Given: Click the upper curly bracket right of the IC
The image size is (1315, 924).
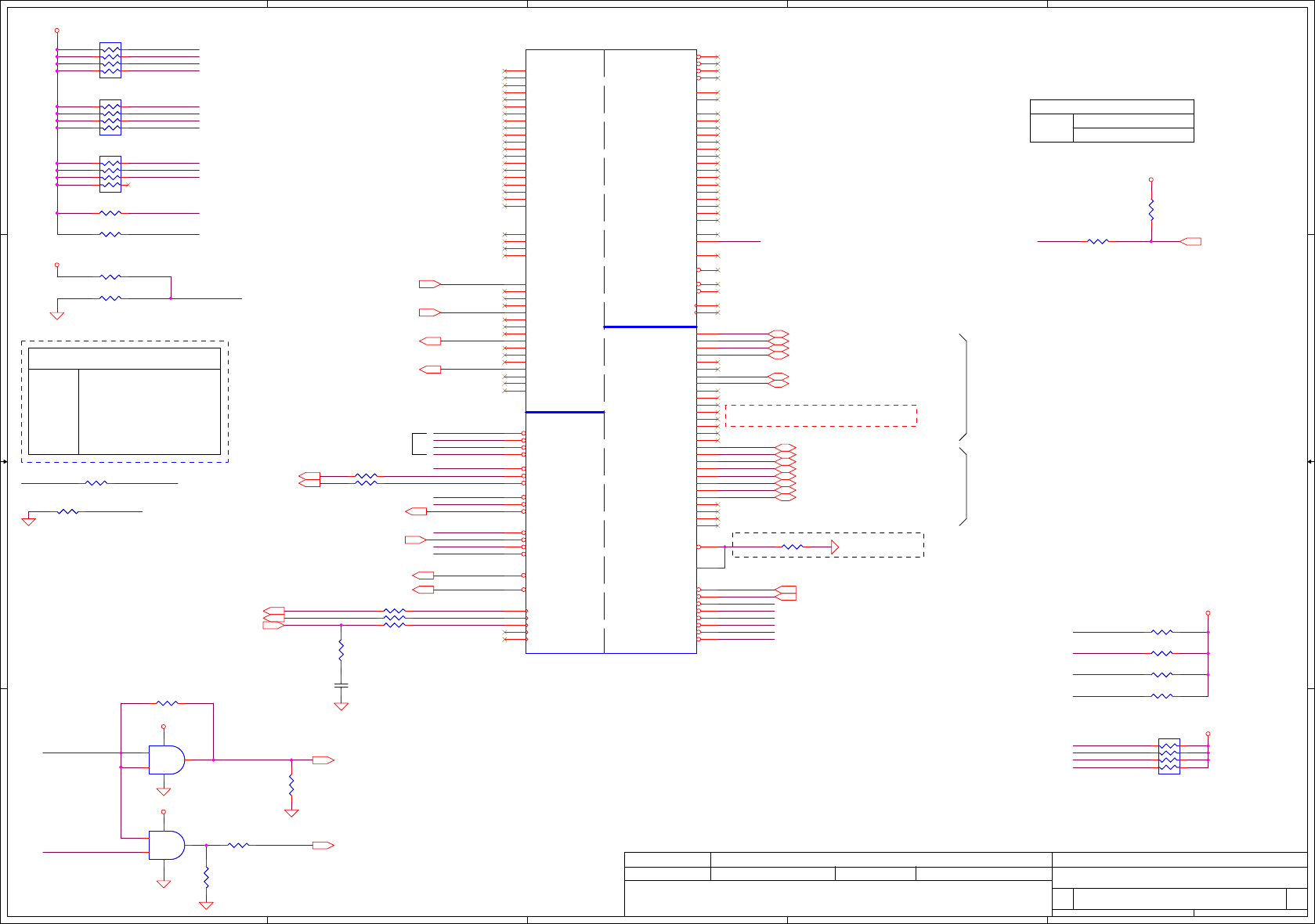Looking at the screenshot, I should (x=963, y=387).
